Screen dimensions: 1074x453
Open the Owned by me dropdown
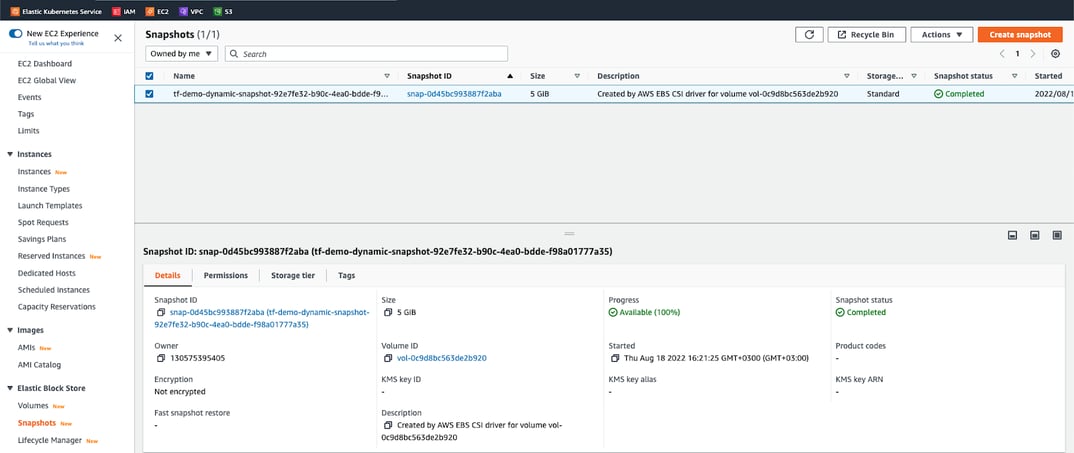pyautogui.click(x=182, y=53)
